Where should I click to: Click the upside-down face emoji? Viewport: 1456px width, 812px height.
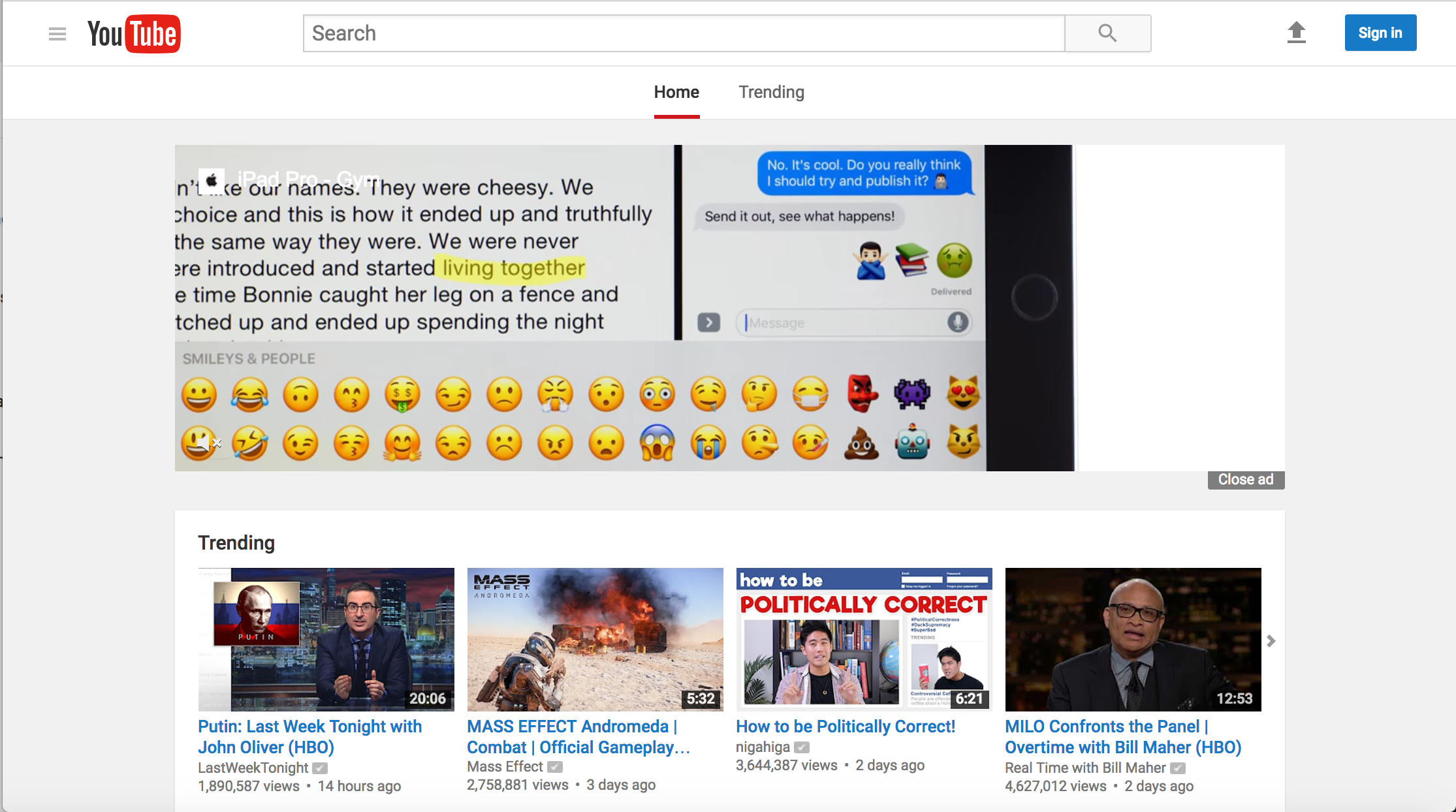point(300,394)
